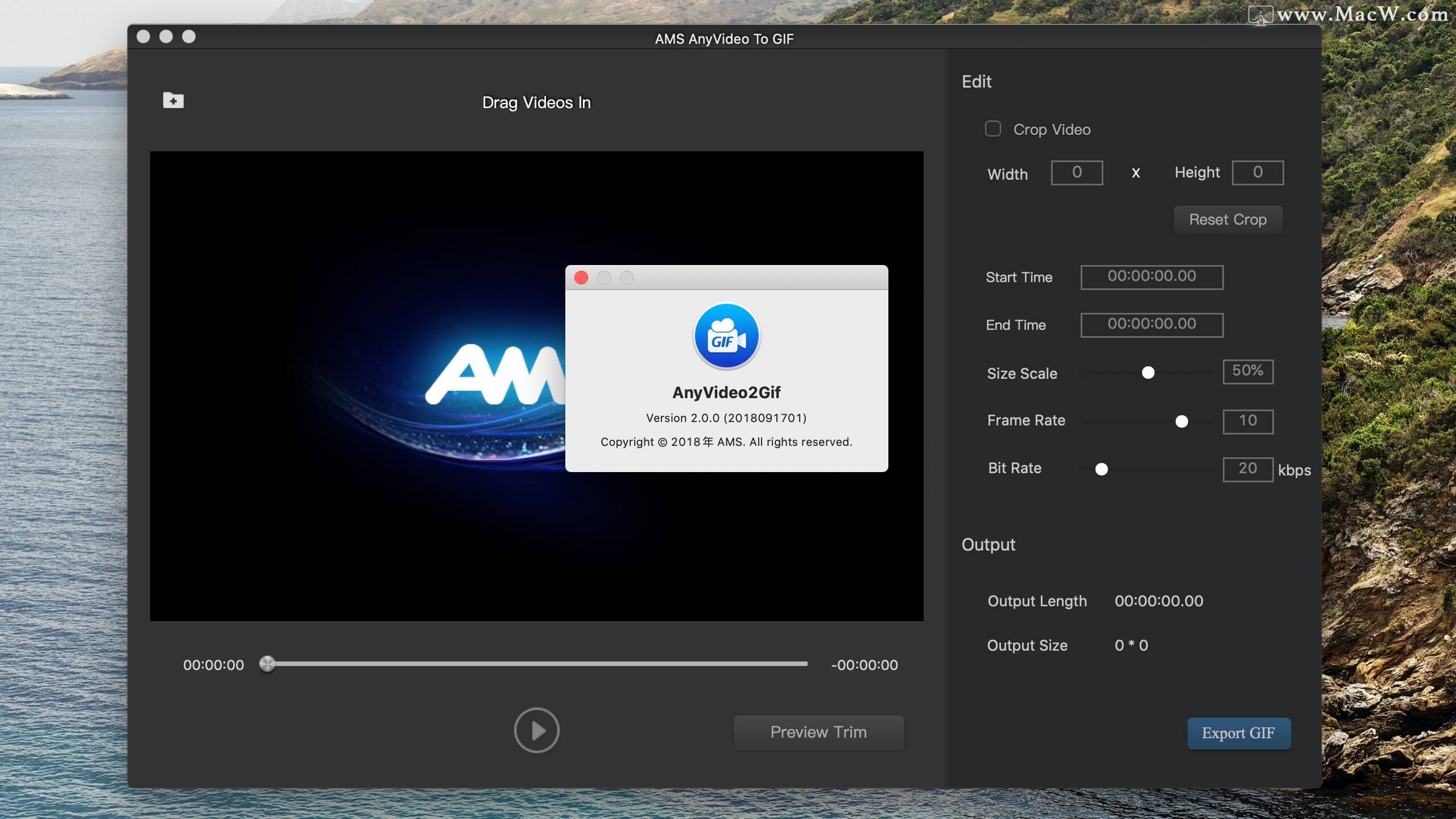
Task: Select the Frame Rate value box showing 10
Action: (x=1248, y=421)
